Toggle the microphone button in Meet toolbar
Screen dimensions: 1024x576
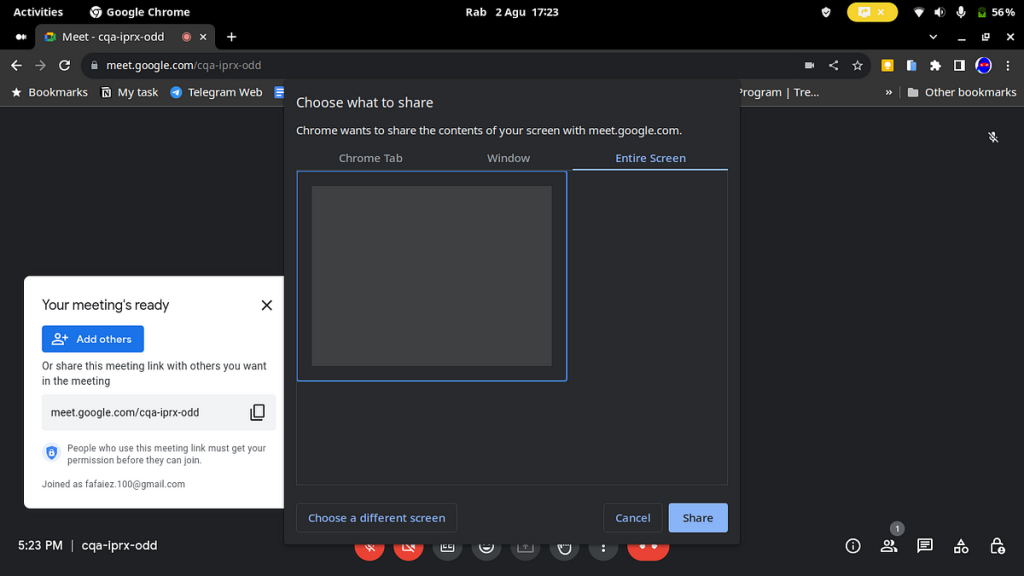[x=370, y=547]
